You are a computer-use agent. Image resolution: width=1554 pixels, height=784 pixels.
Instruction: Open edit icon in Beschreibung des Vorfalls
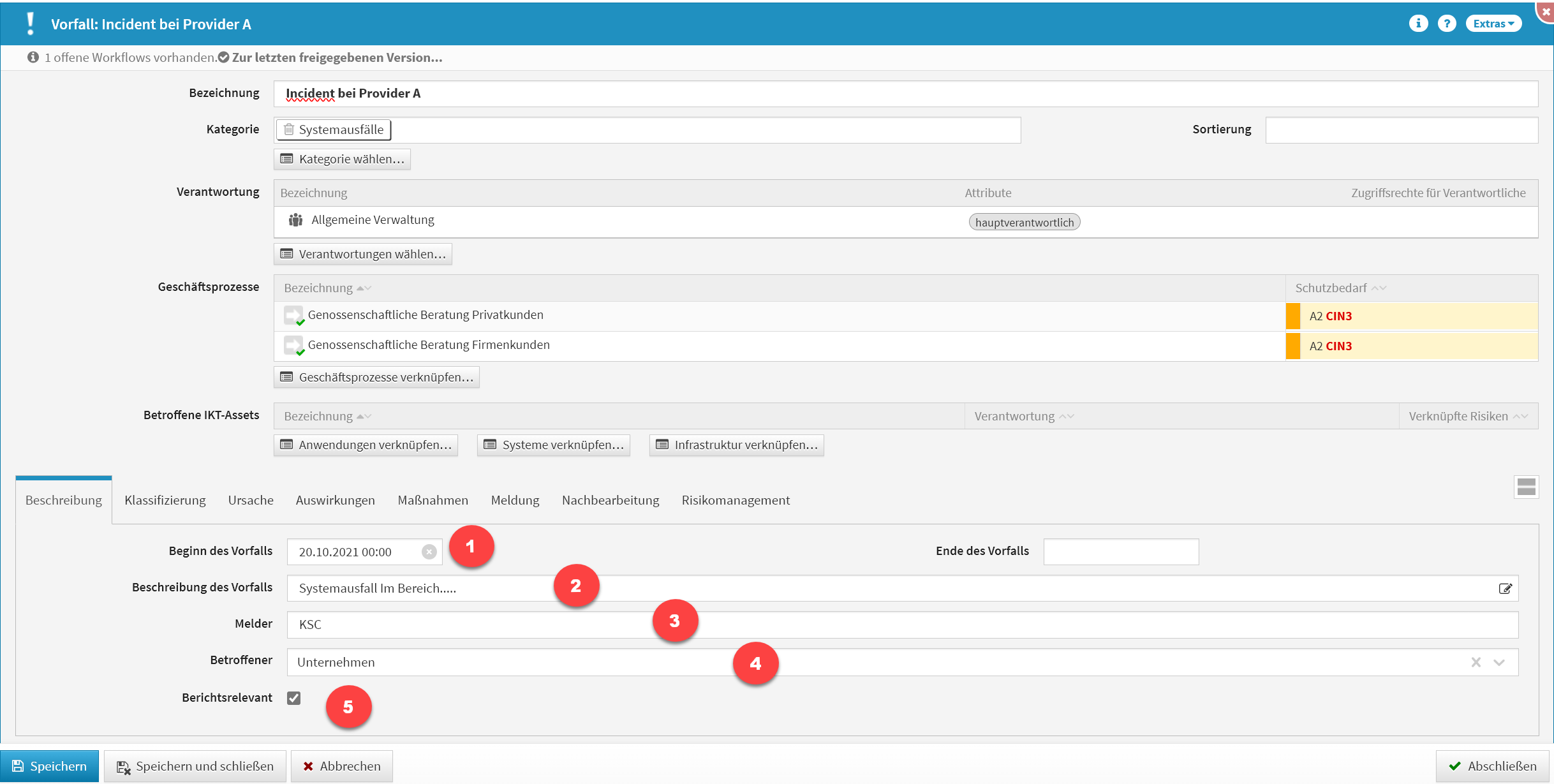point(1505,588)
